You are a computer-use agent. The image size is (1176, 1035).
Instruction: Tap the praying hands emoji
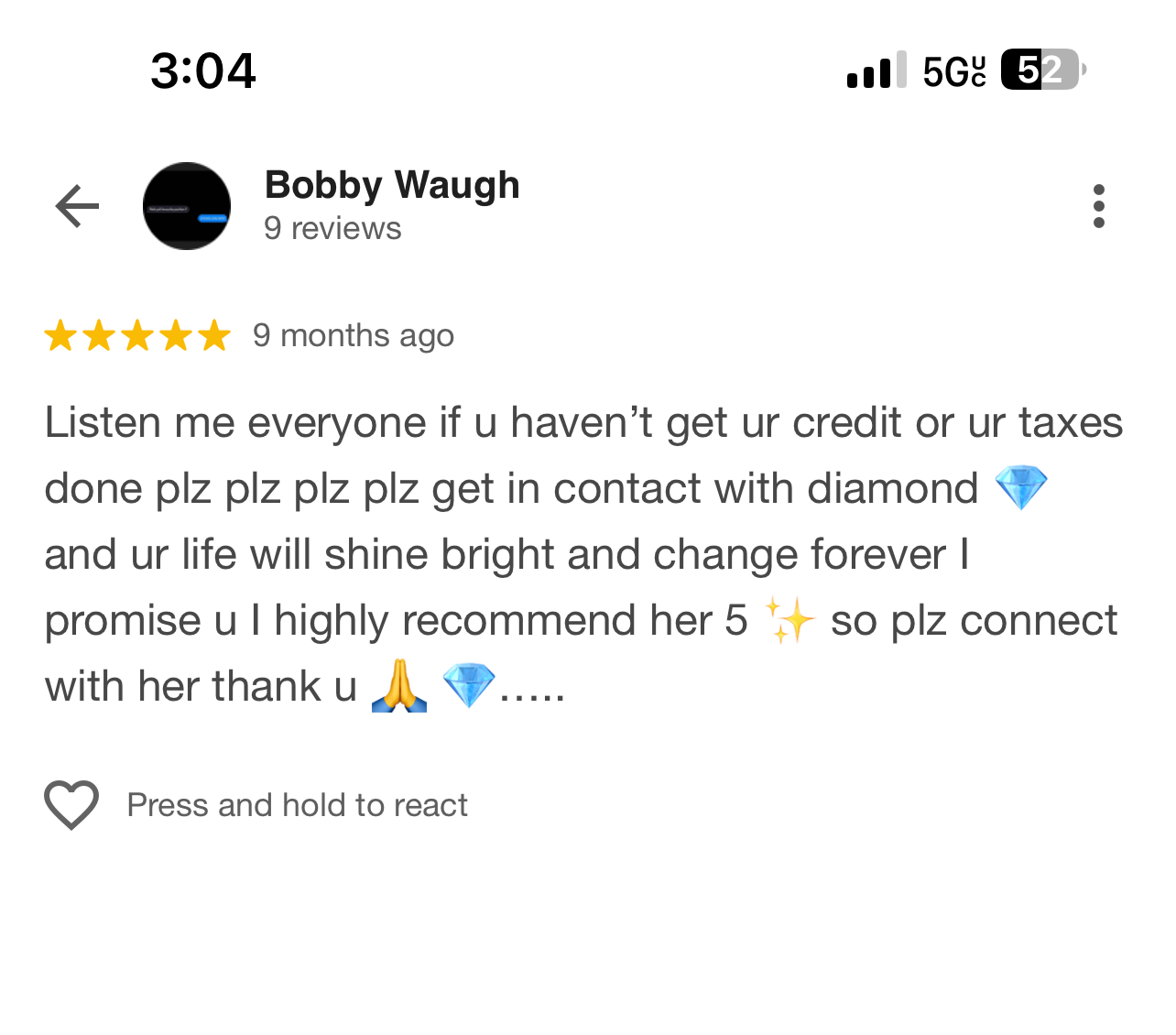399,686
